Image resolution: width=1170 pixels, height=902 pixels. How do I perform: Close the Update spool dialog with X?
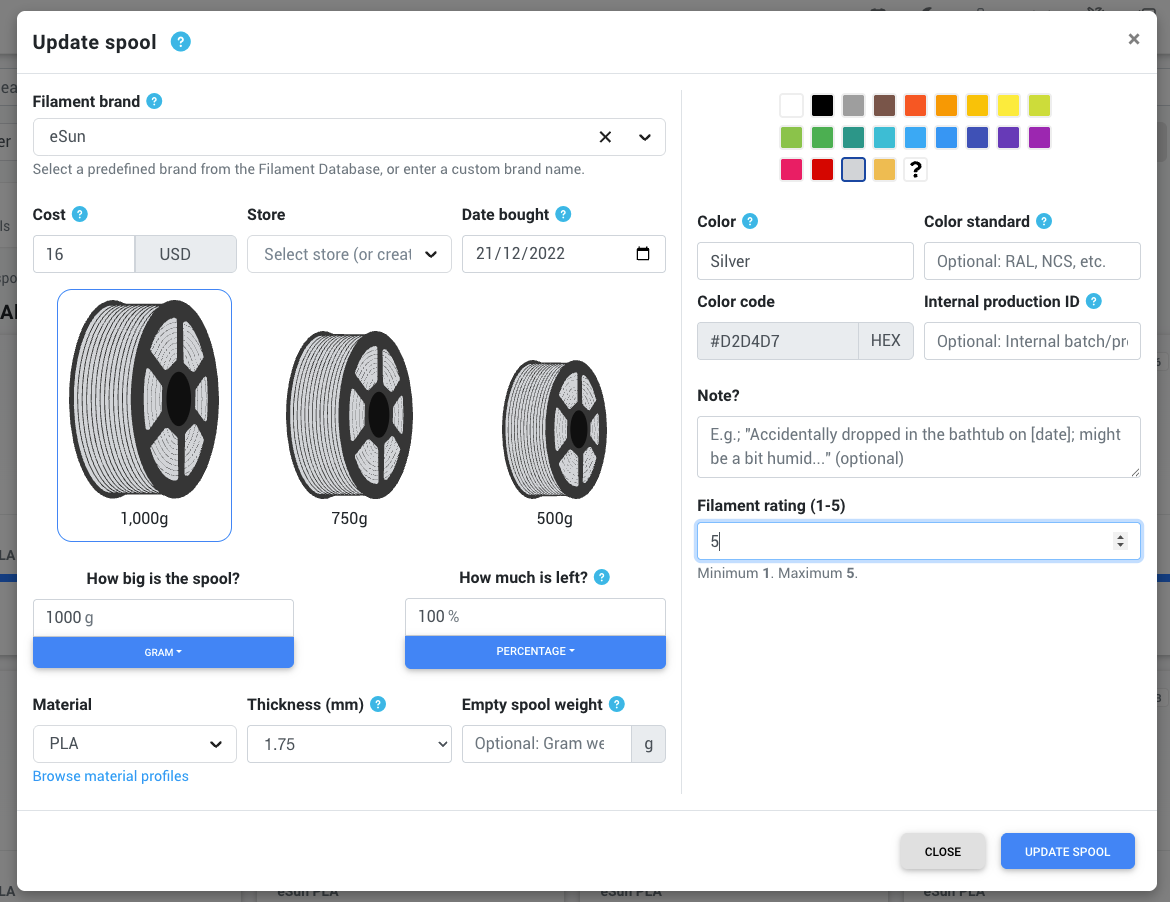1133,39
